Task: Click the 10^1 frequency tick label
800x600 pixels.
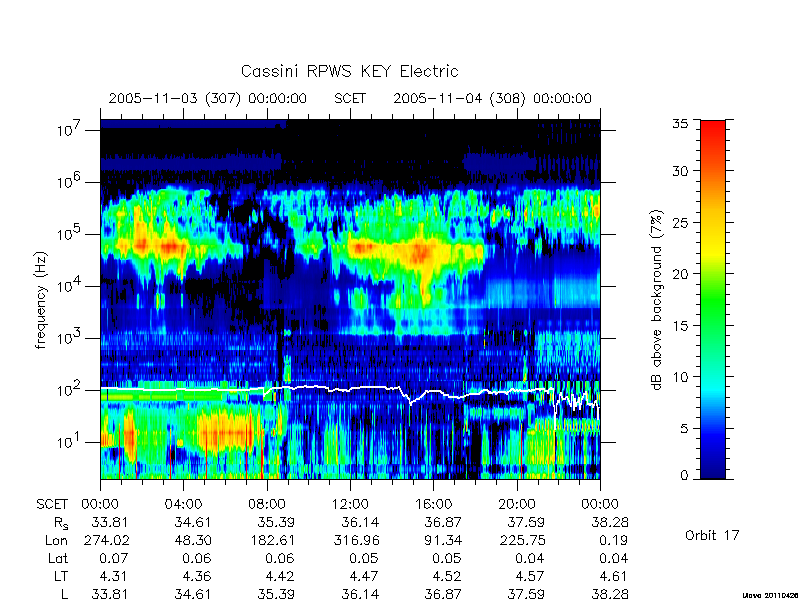Action: pos(70,442)
